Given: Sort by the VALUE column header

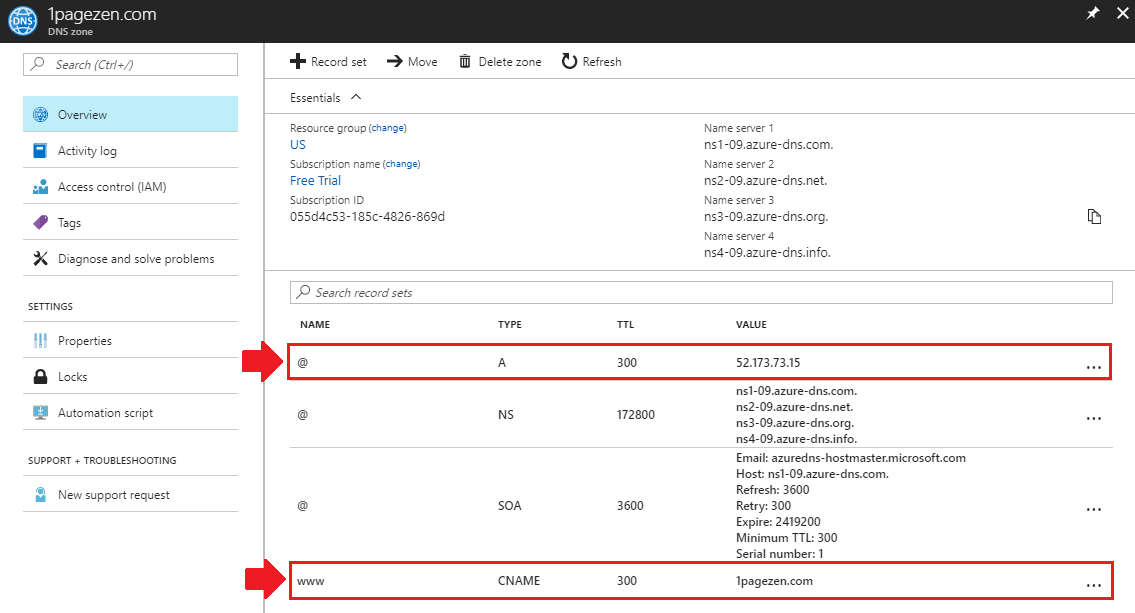Looking at the screenshot, I should [x=751, y=324].
